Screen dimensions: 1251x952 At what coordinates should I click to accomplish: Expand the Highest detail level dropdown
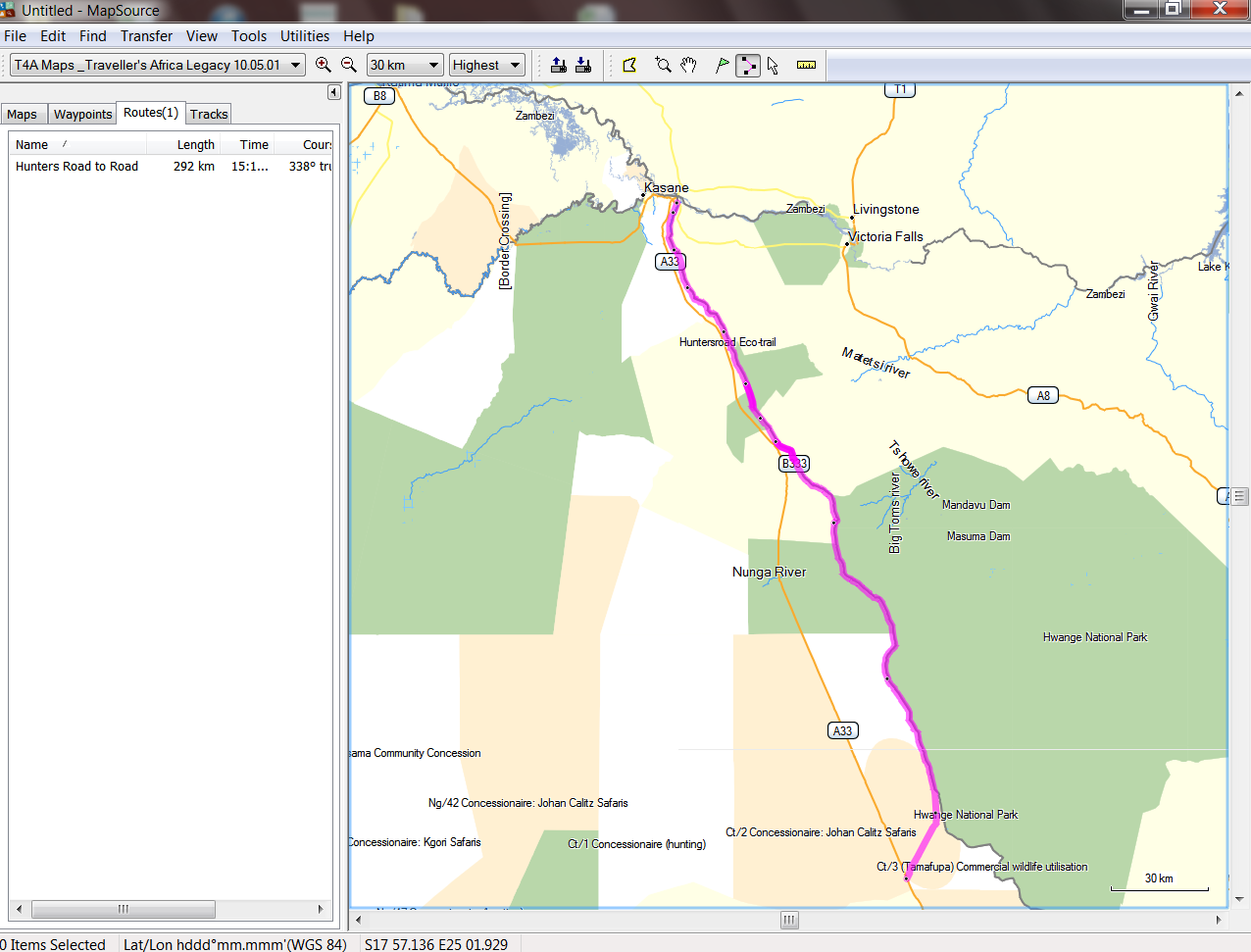[x=515, y=66]
